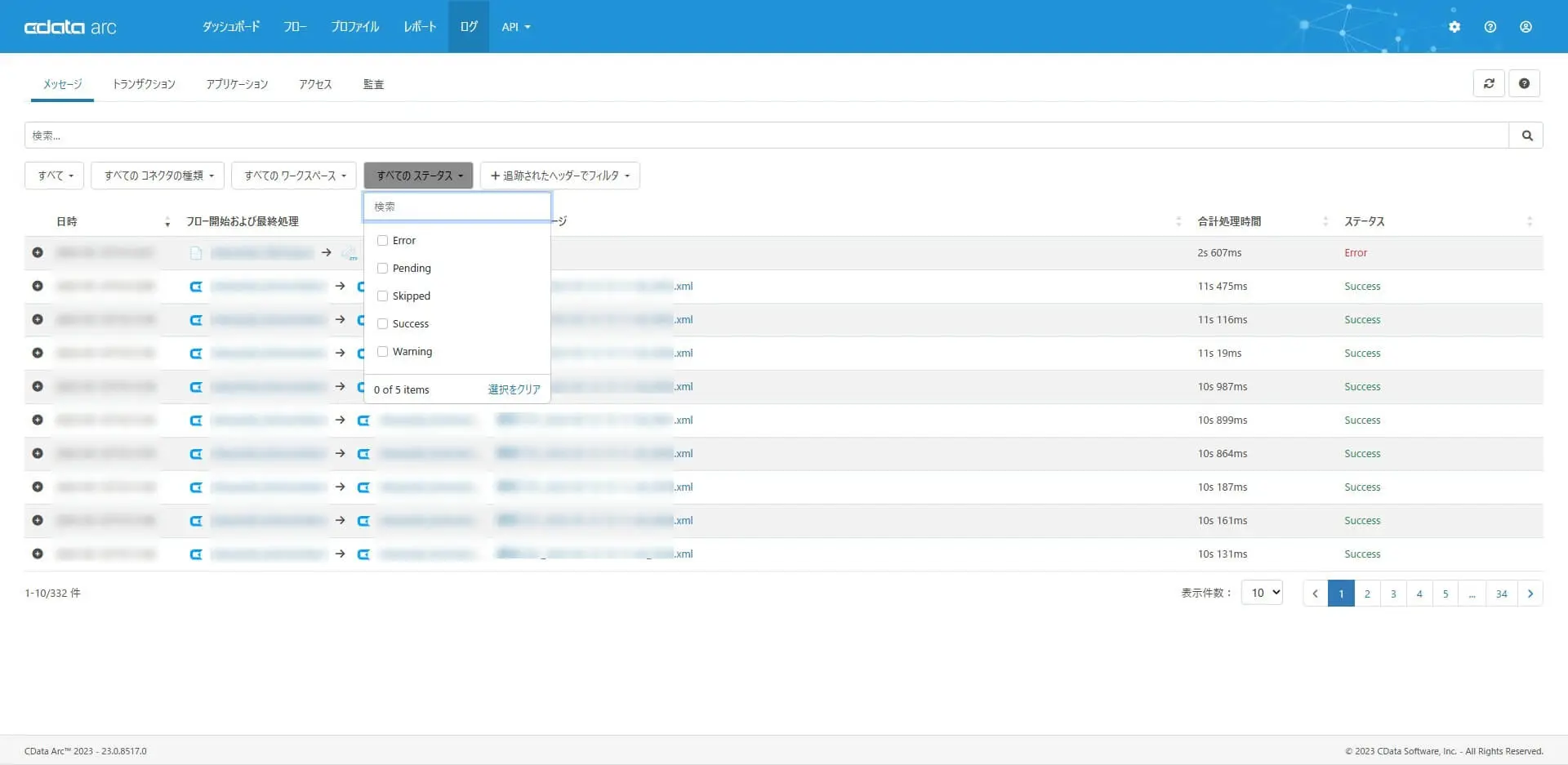Click the help question mark icon in header
Screen dimensions: 1568x765
coord(1490,27)
